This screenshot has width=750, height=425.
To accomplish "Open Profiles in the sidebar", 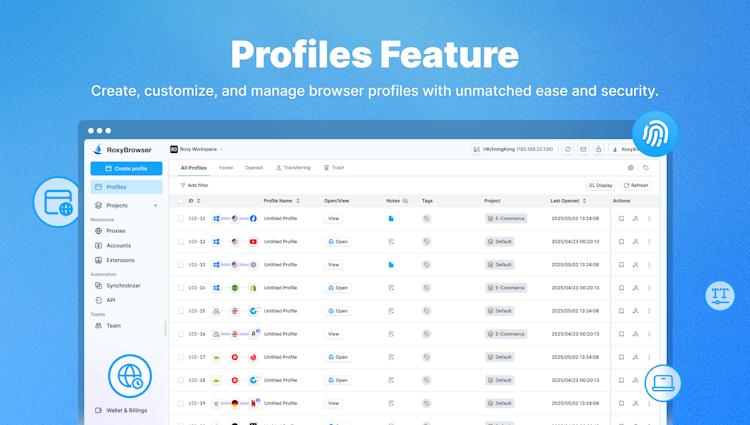I will pos(126,187).
